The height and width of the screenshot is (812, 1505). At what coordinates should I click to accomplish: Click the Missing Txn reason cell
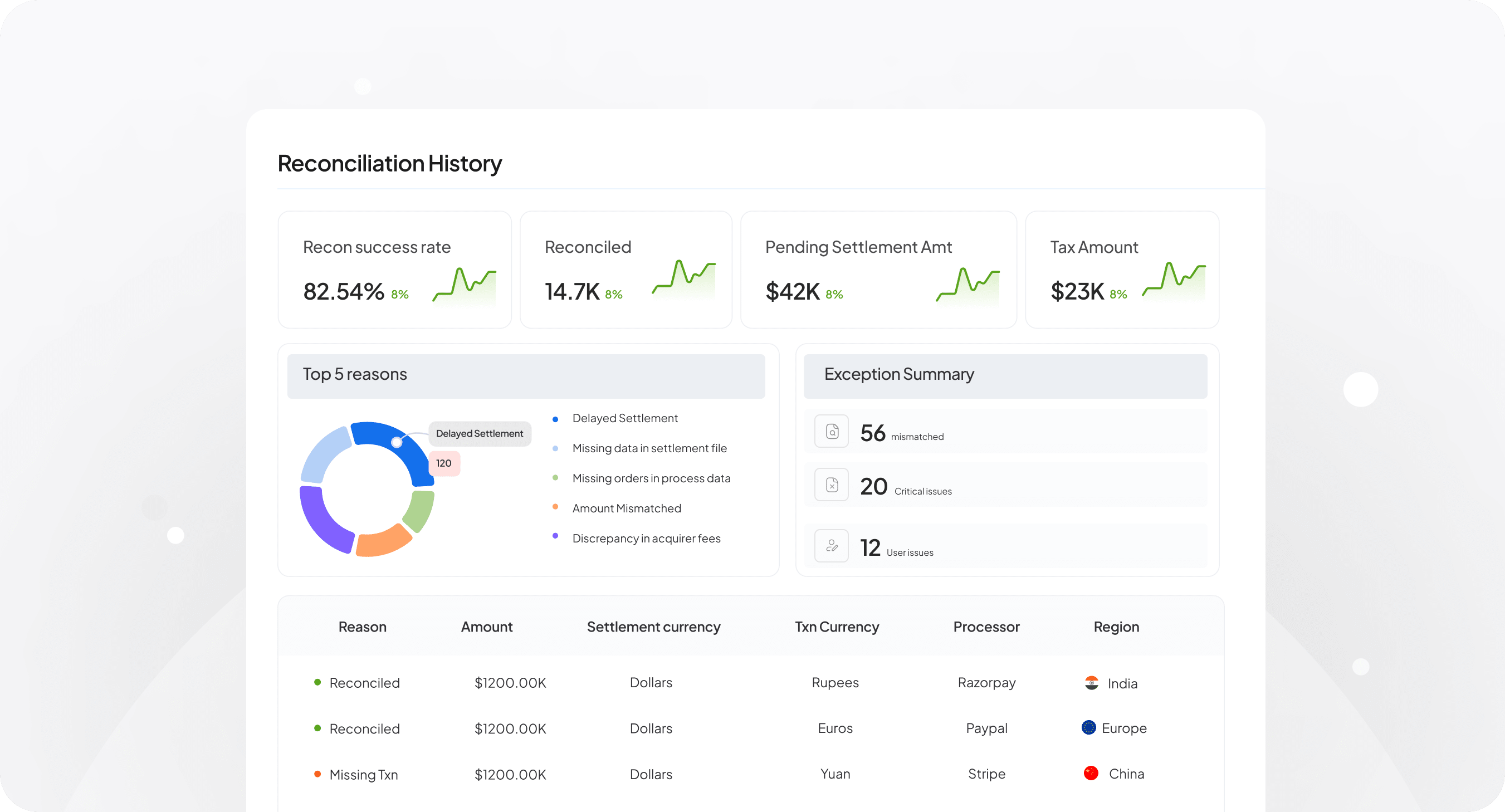point(363,775)
